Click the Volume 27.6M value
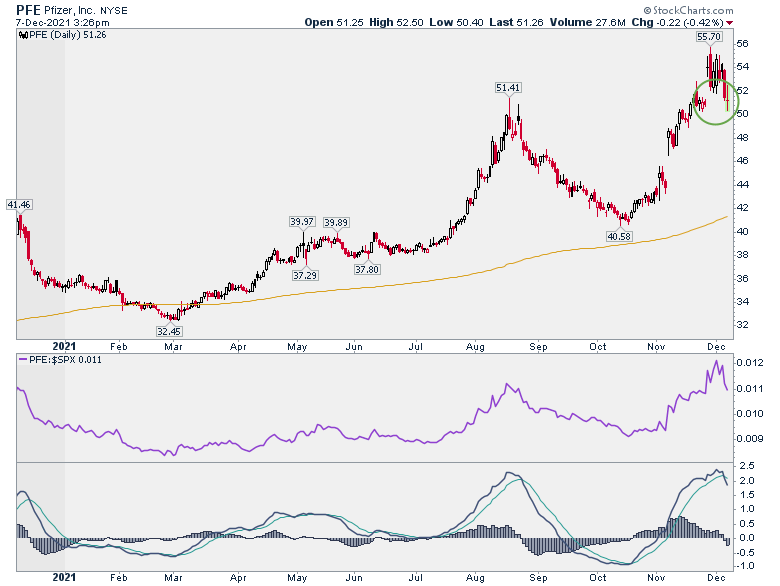Viewport: 780px width, 586px height. [587, 22]
